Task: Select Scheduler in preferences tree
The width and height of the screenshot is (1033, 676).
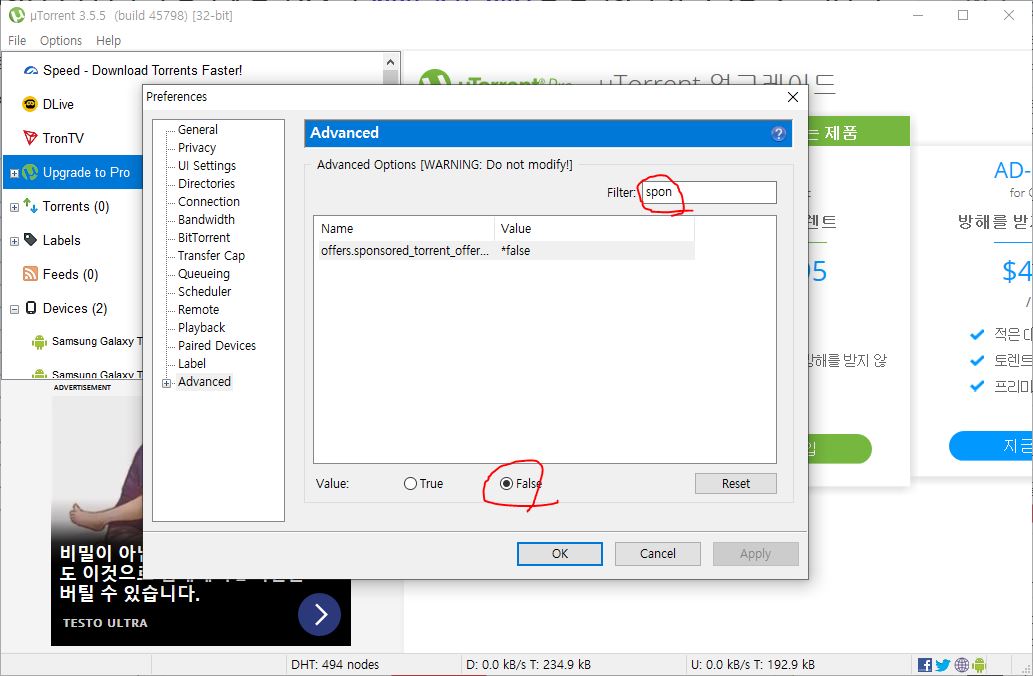Action: pyautogui.click(x=204, y=291)
